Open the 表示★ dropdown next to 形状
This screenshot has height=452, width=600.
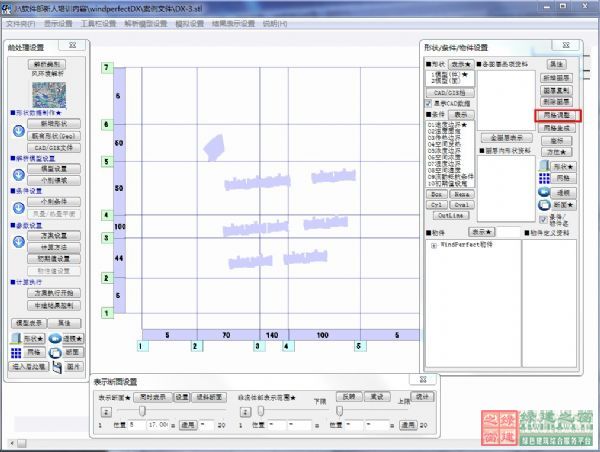(461, 64)
